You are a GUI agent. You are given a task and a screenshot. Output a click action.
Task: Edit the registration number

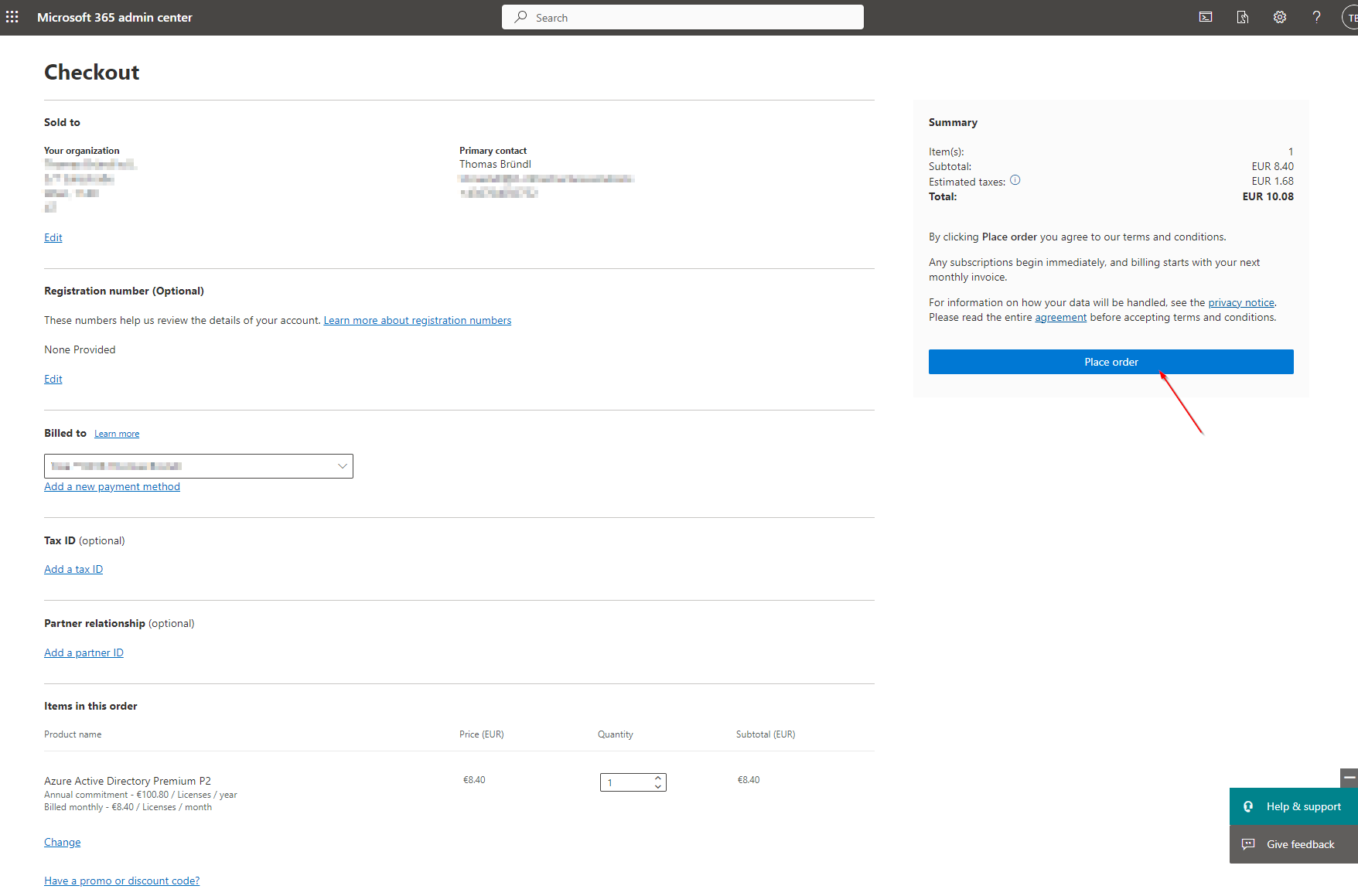(x=53, y=379)
